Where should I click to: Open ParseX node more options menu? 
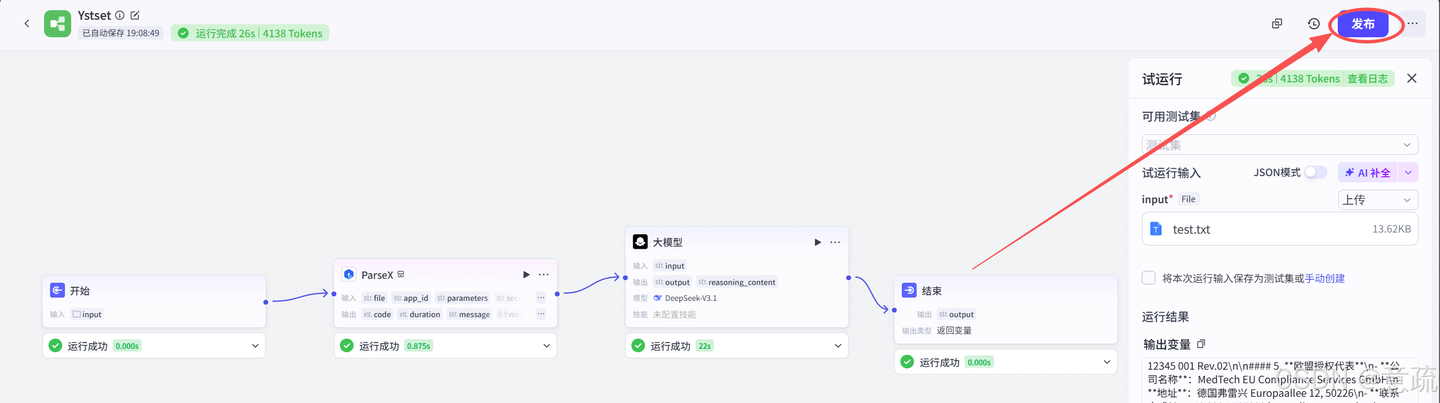tap(544, 274)
